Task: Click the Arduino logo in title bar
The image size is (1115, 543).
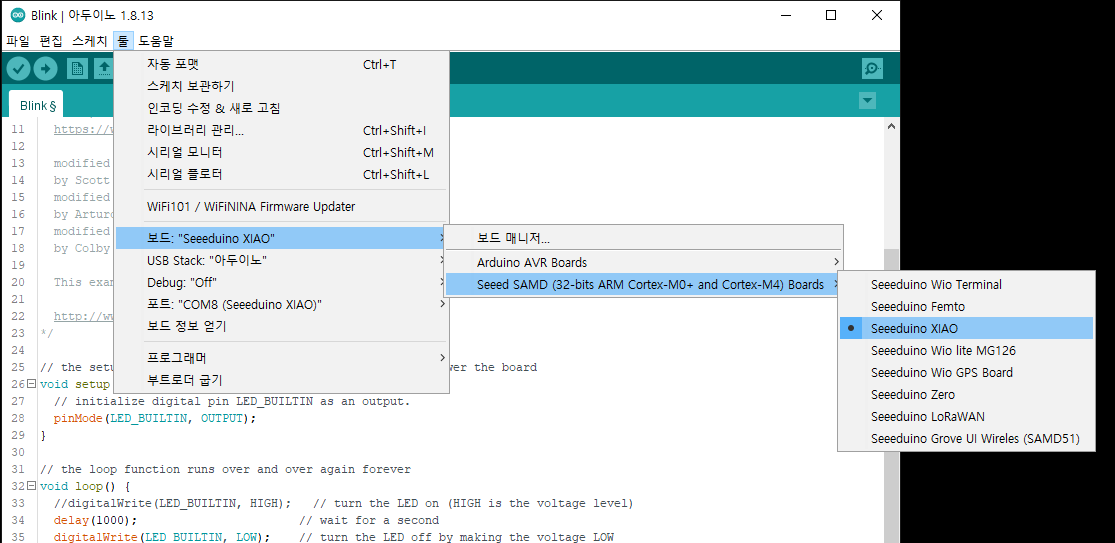Action: [x=18, y=15]
